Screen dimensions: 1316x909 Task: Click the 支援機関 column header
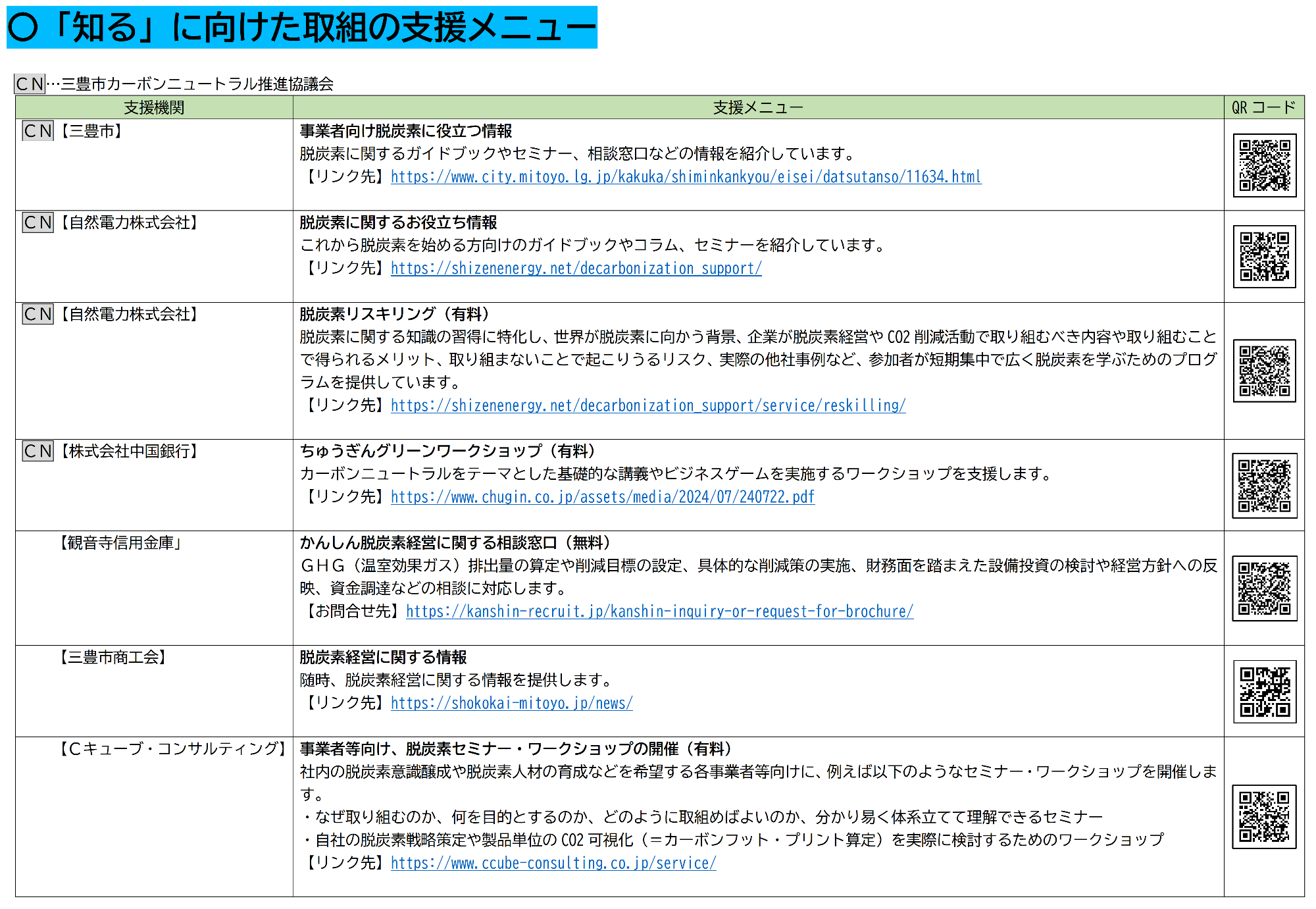(154, 107)
